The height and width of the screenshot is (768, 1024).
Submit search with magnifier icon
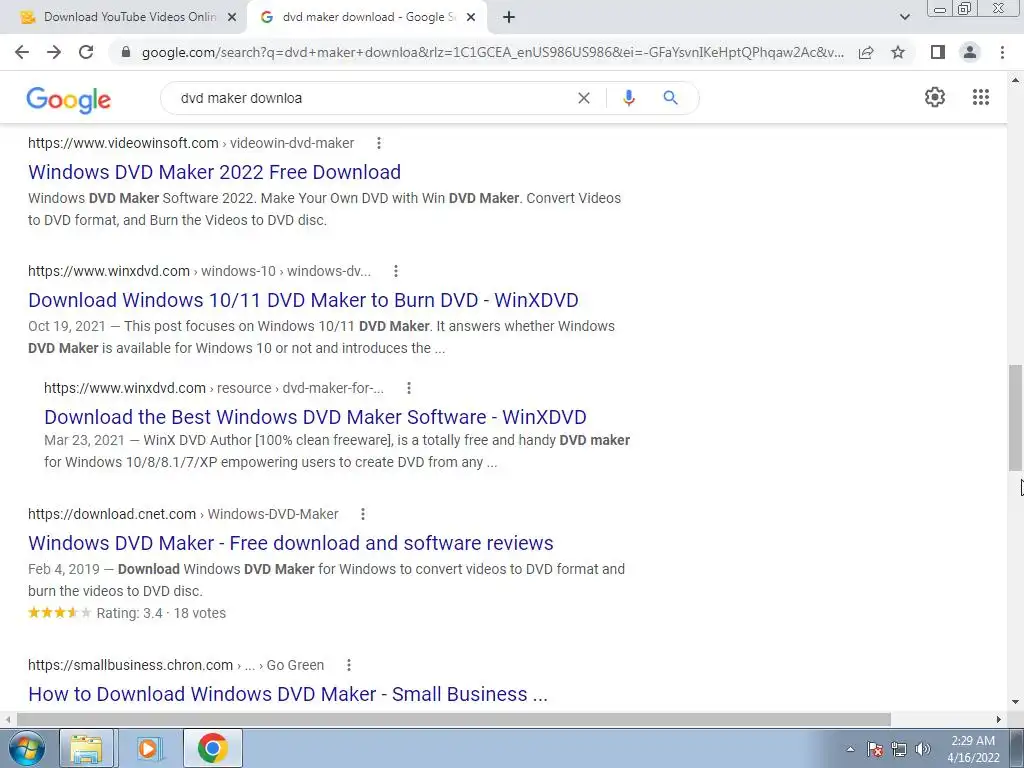pos(670,98)
